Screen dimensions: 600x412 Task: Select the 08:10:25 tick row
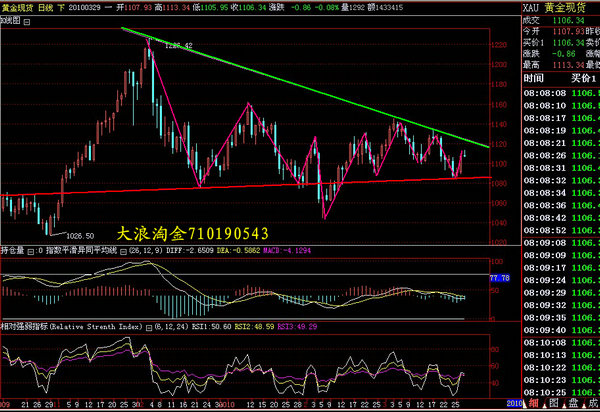tap(561, 392)
